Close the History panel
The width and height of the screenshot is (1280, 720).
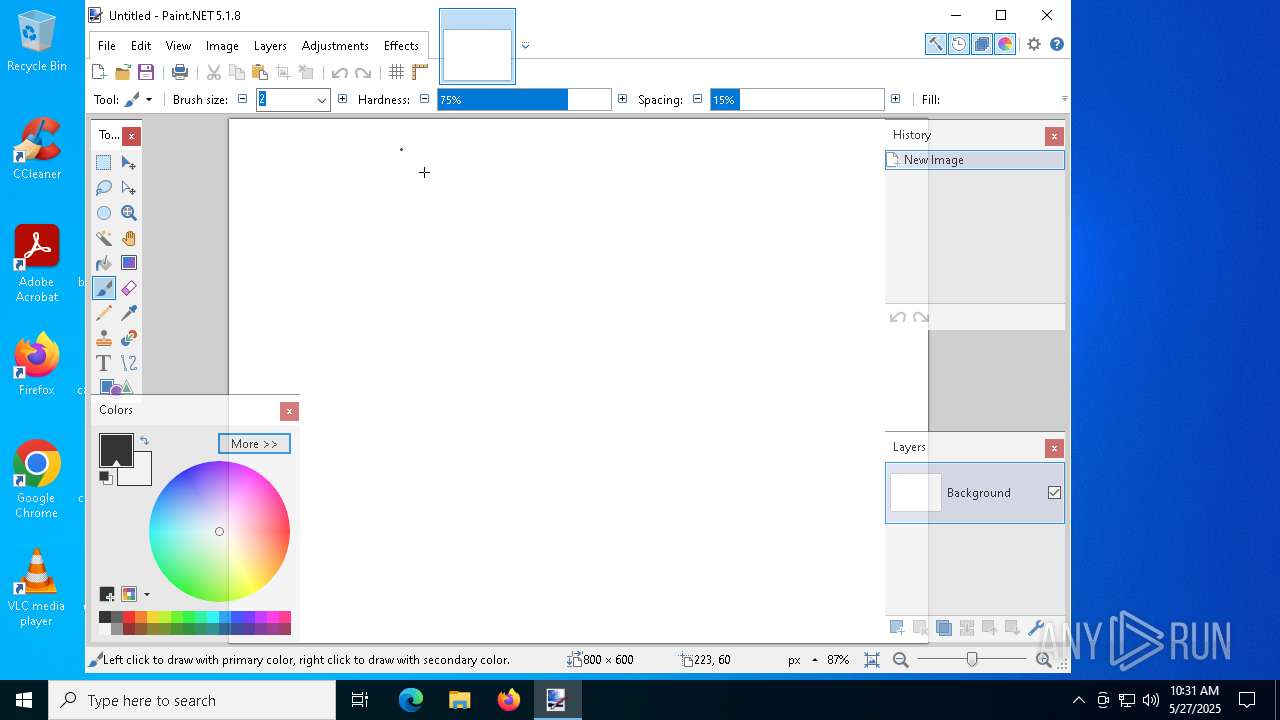[x=1054, y=136]
